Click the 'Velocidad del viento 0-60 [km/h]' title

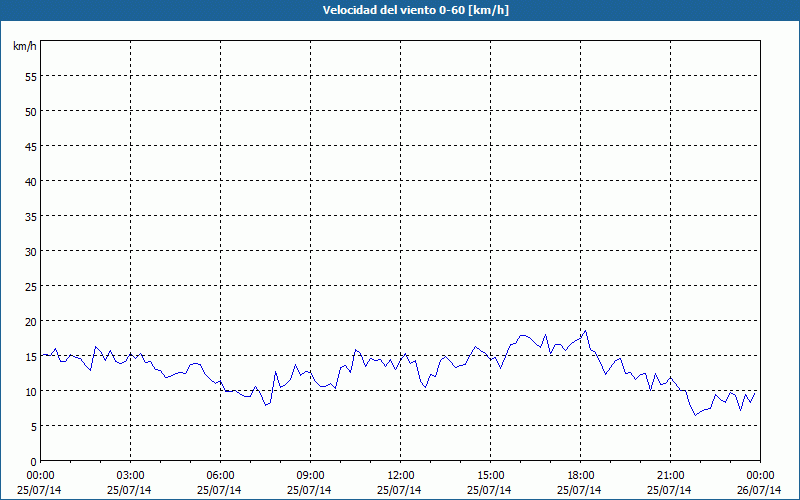click(415, 10)
